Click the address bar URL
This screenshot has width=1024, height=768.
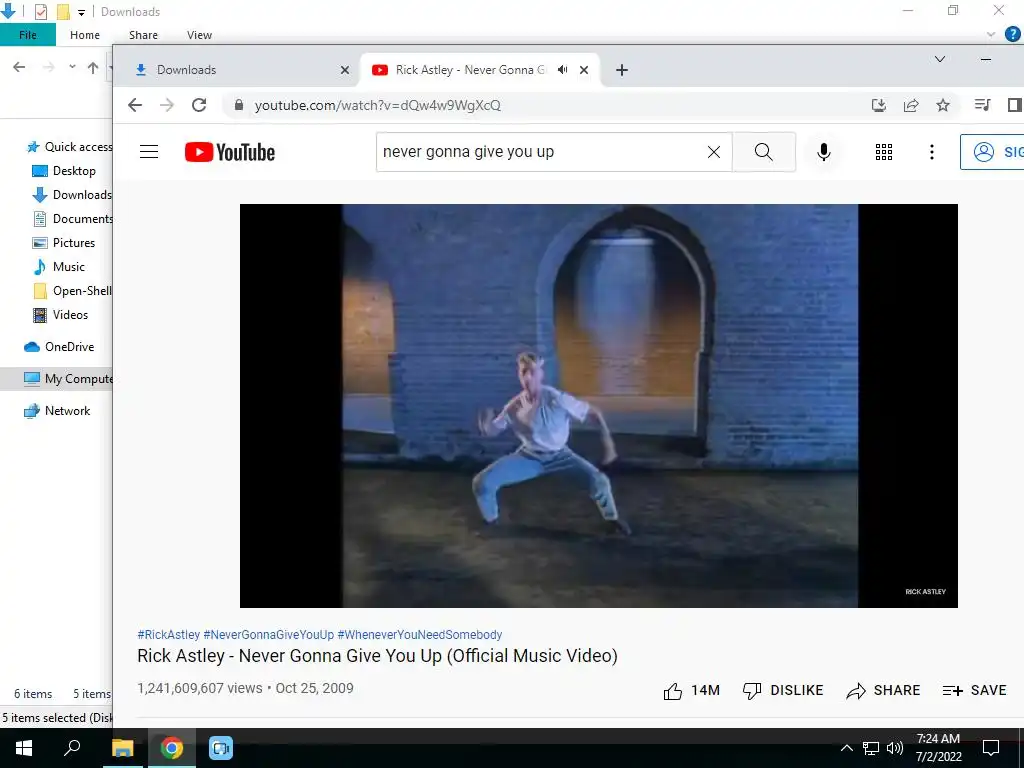377,105
